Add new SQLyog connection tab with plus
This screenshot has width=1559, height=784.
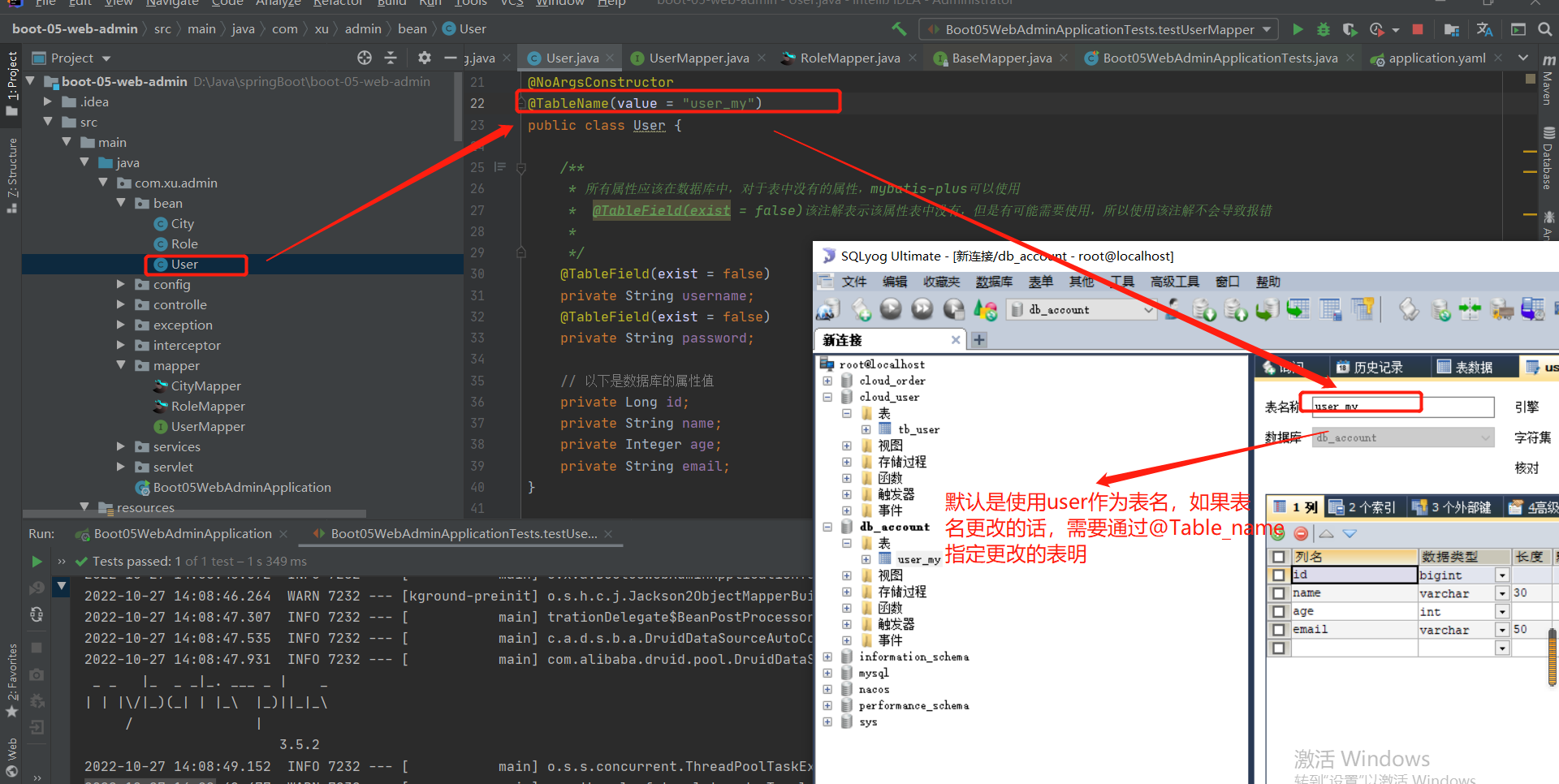(979, 340)
